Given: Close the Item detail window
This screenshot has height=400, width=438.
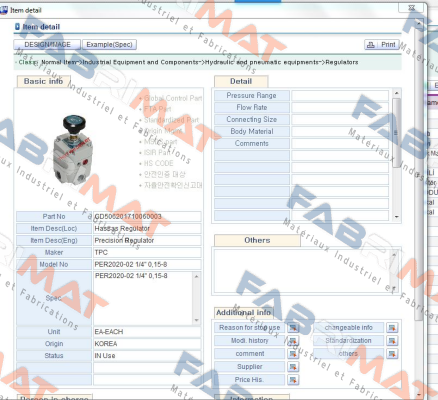Looking at the screenshot, I should (x=412, y=8).
